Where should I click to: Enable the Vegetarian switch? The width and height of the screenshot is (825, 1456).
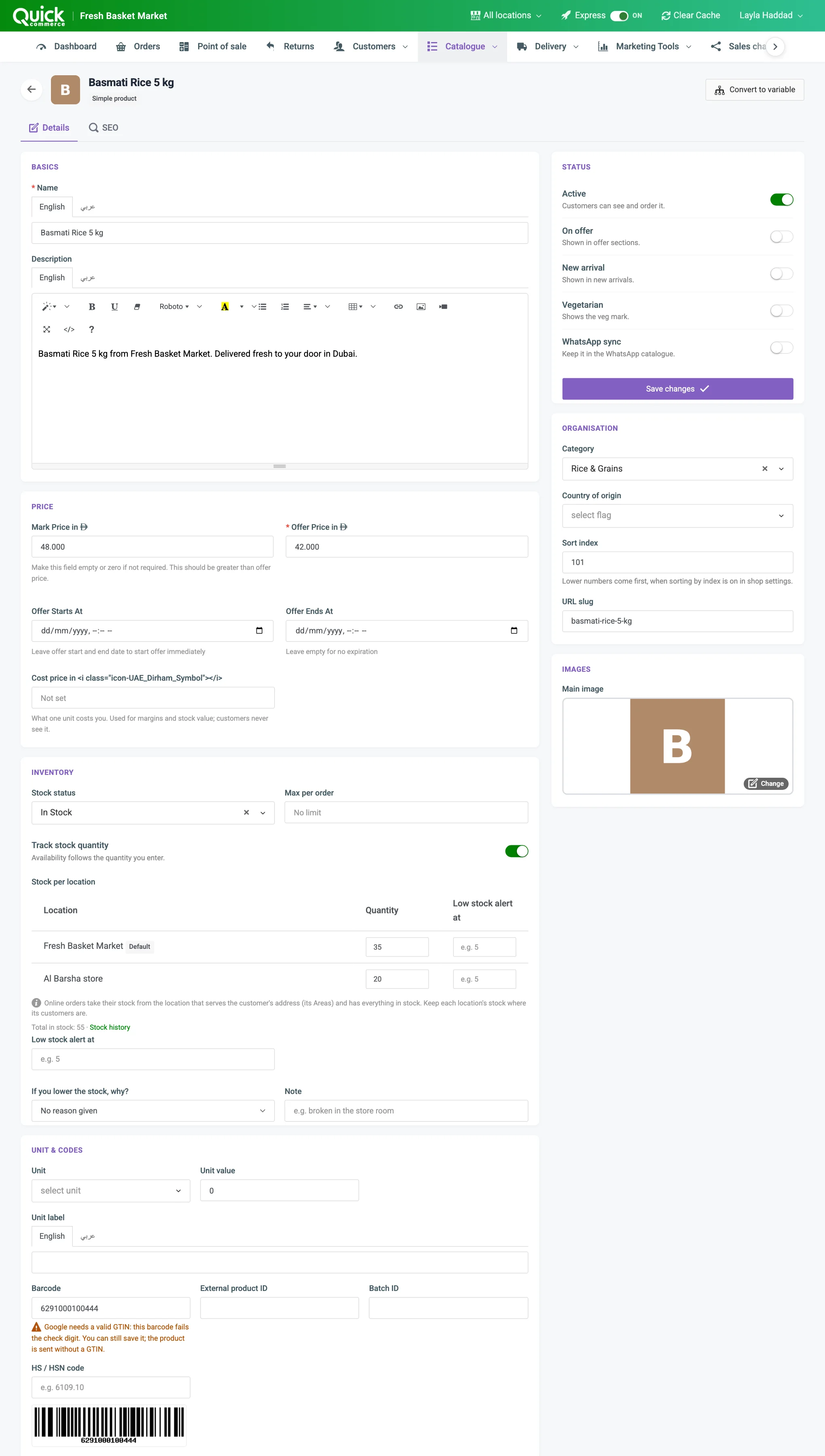[781, 311]
